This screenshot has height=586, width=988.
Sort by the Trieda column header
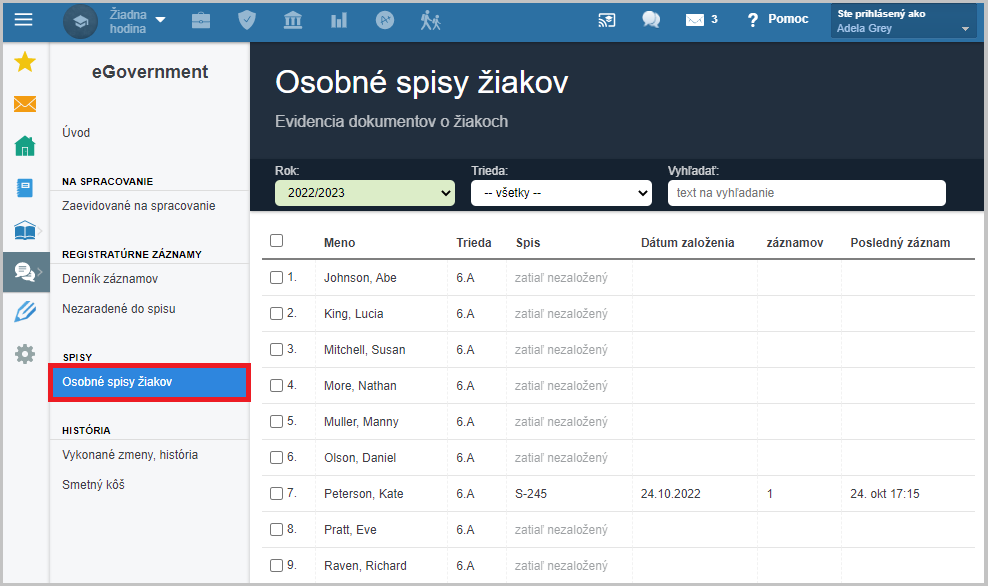(x=474, y=243)
